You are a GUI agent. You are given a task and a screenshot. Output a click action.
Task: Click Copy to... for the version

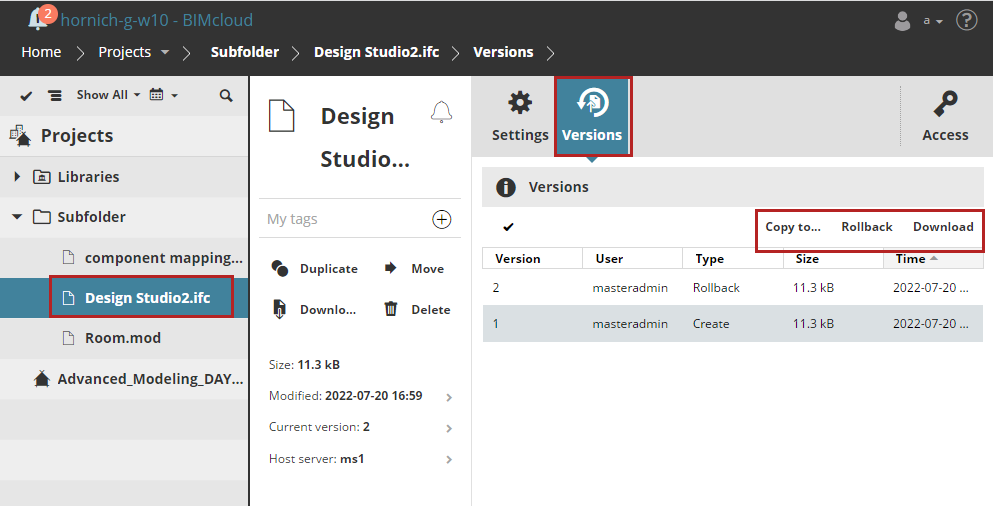point(793,227)
